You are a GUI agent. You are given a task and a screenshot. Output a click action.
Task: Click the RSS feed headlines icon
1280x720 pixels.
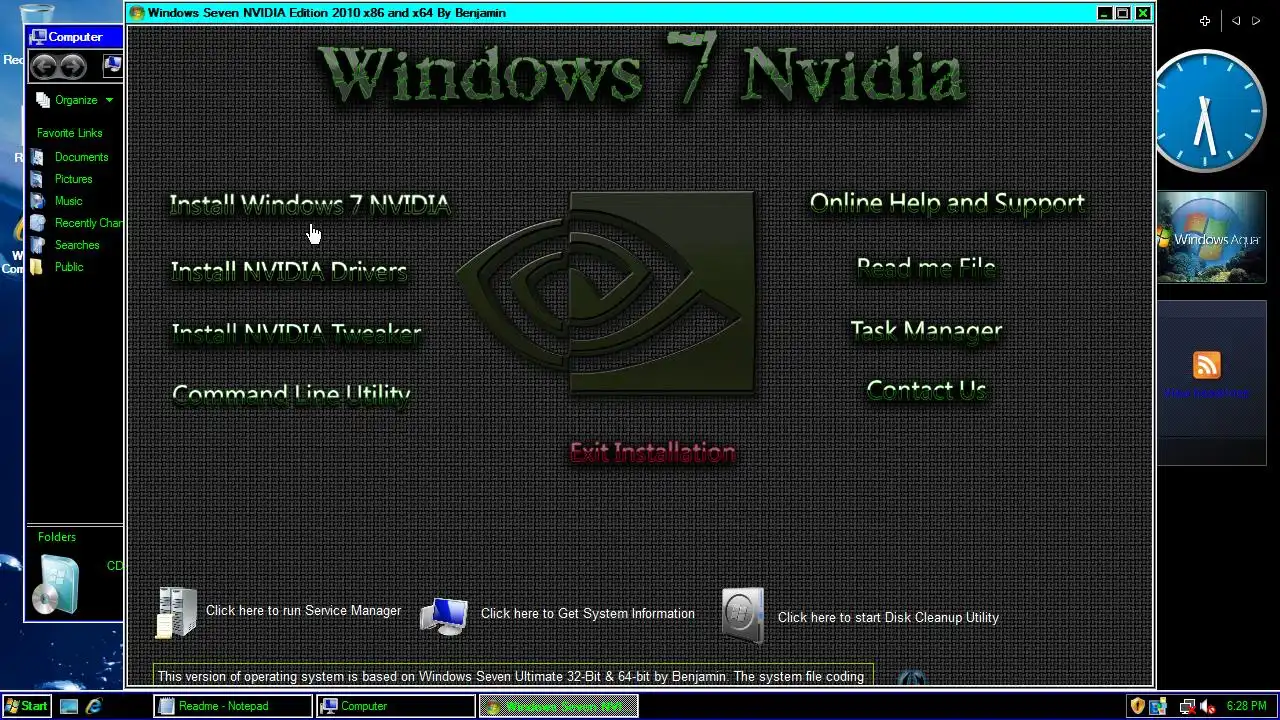click(x=1206, y=365)
